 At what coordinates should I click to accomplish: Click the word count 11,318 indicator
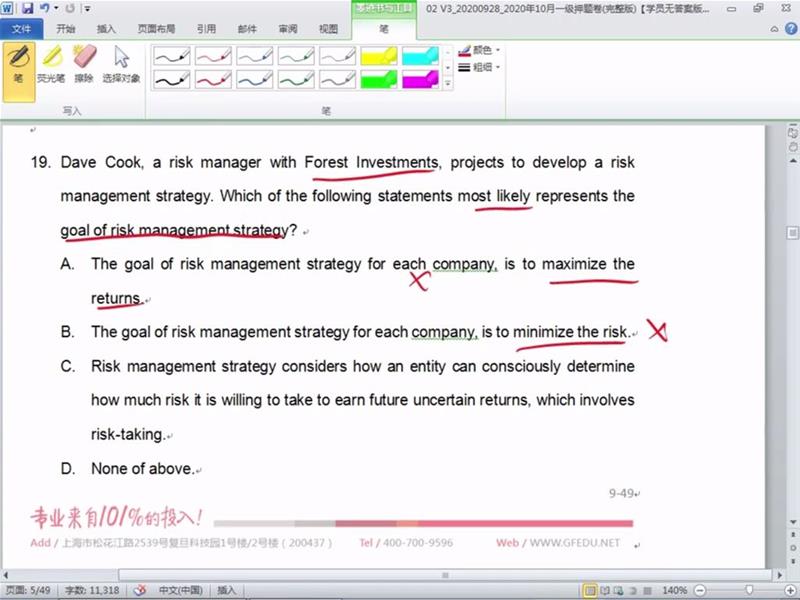[x=92, y=590]
